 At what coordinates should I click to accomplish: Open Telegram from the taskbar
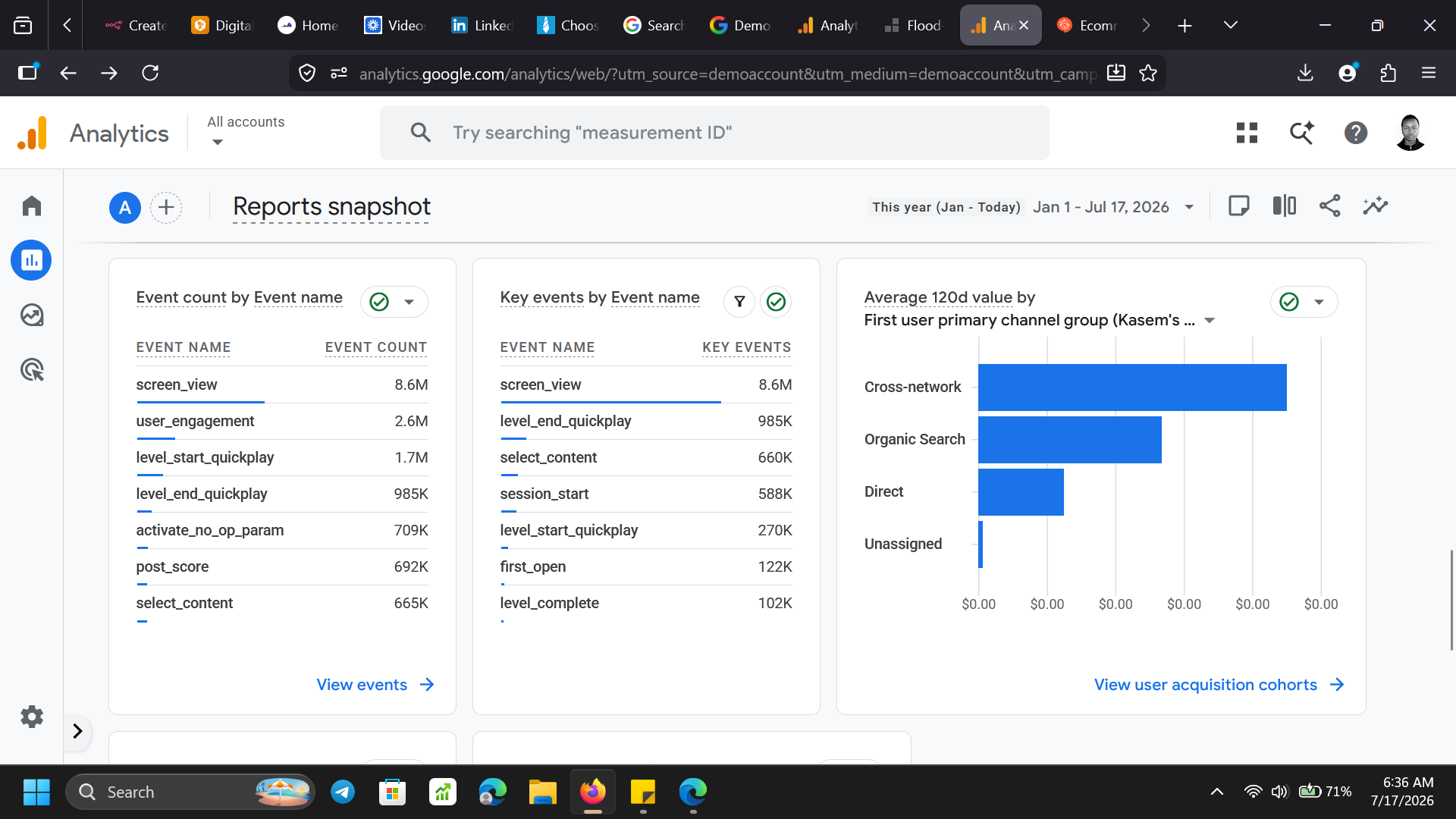tap(343, 792)
